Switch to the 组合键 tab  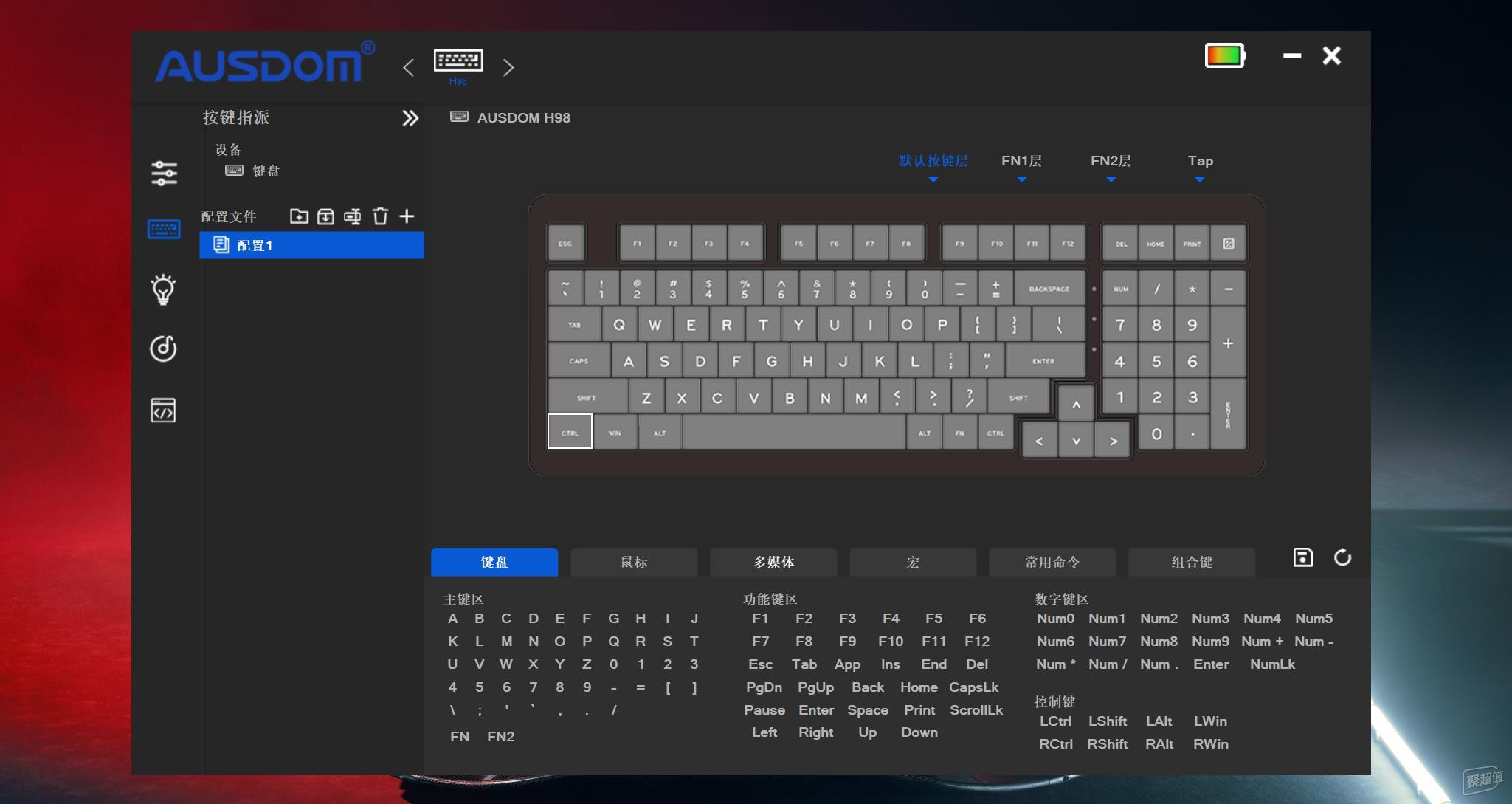click(x=1192, y=562)
